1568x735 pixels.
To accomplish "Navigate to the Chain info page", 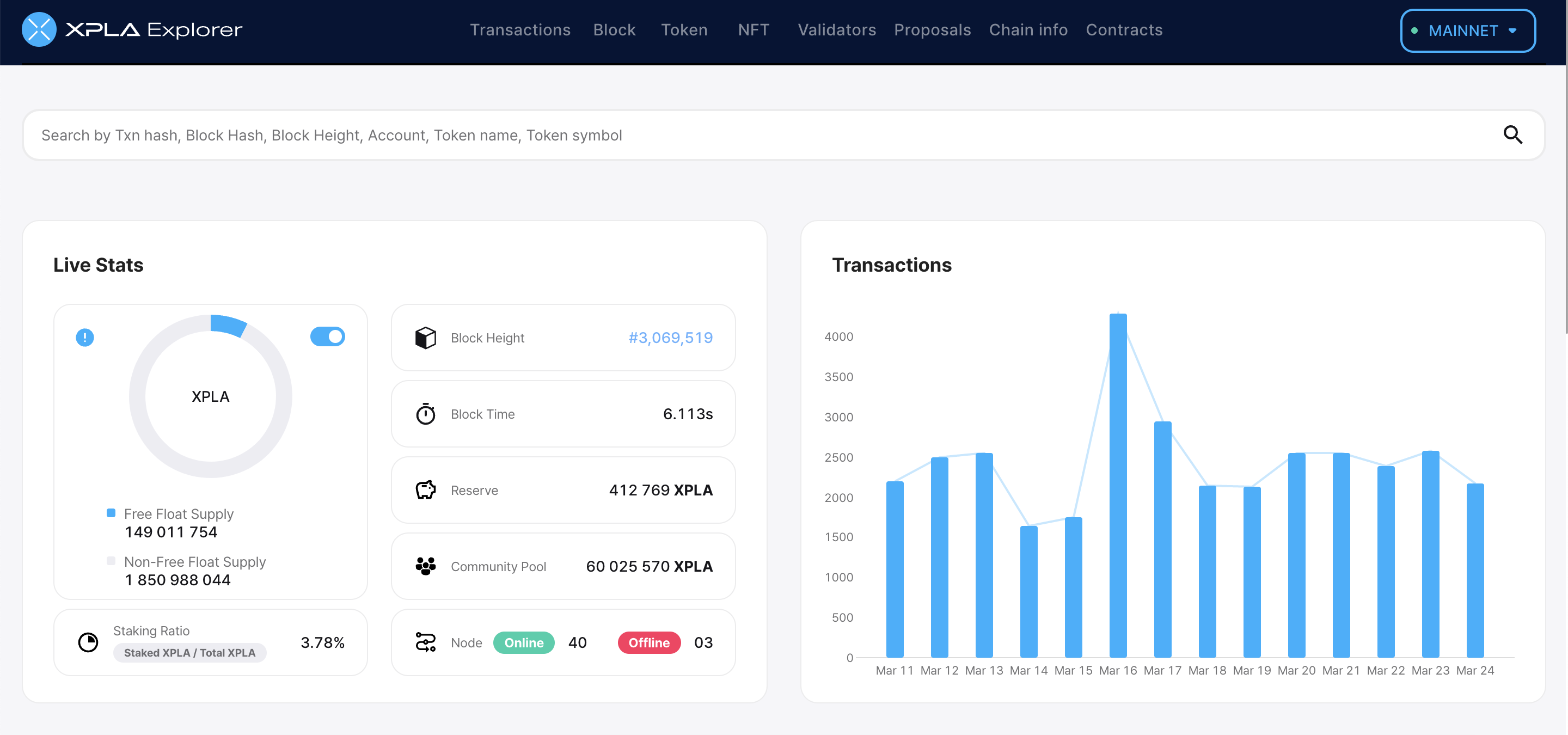I will (1028, 29).
